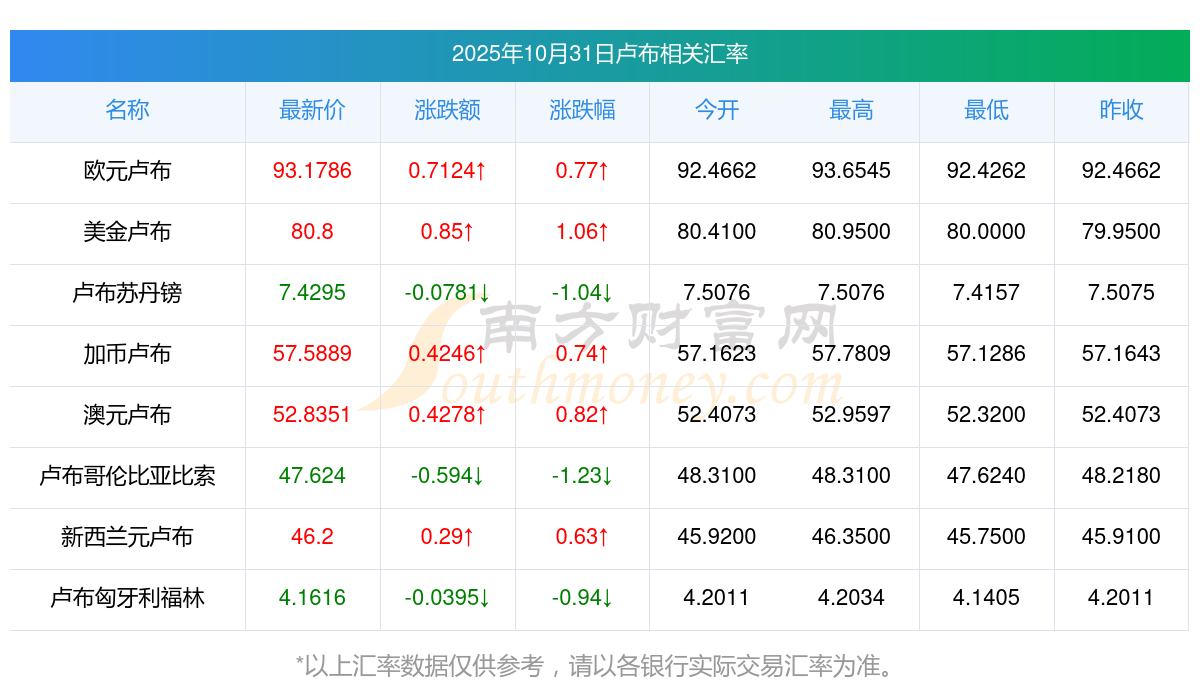Select the 最新价 column header
1200x697 pixels.
(312, 110)
